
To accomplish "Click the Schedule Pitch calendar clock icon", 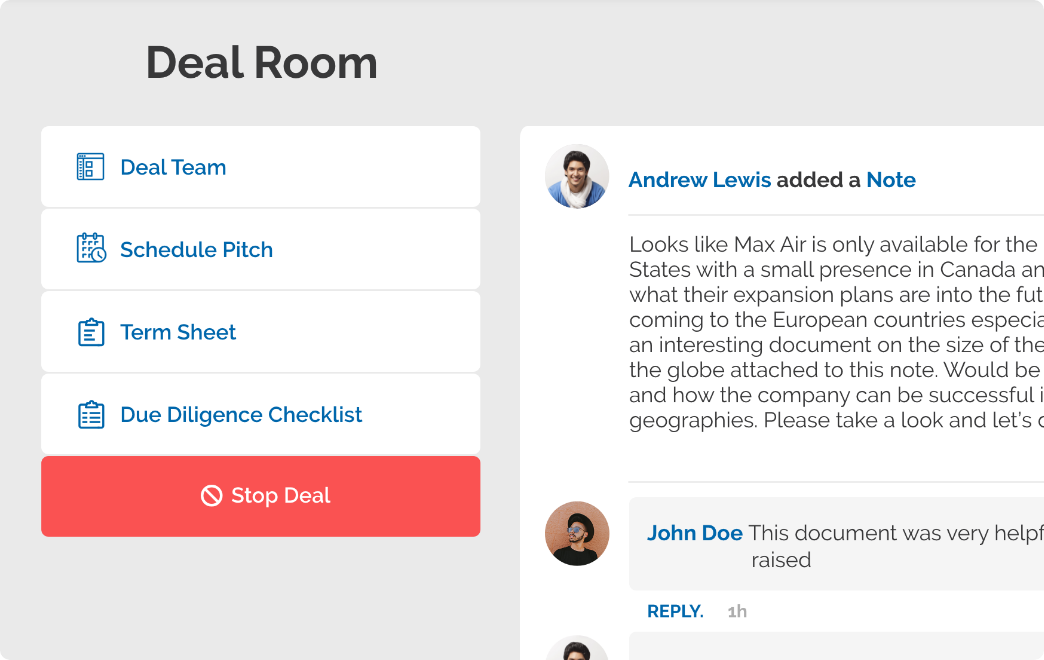I will pyautogui.click(x=91, y=249).
